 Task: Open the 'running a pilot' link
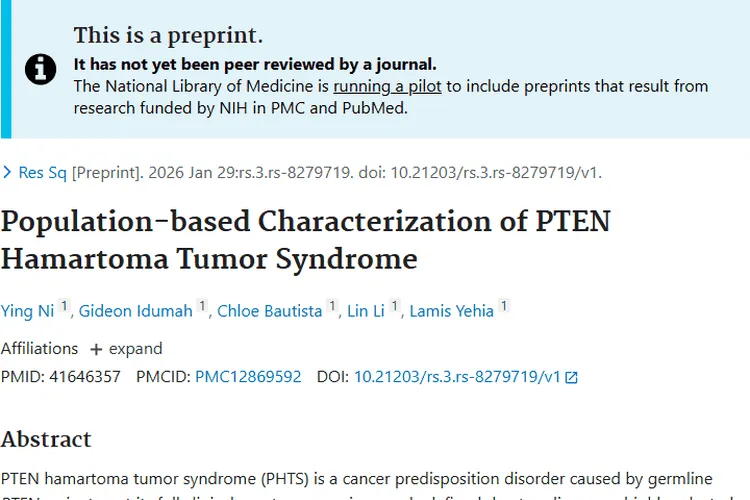tap(387, 86)
